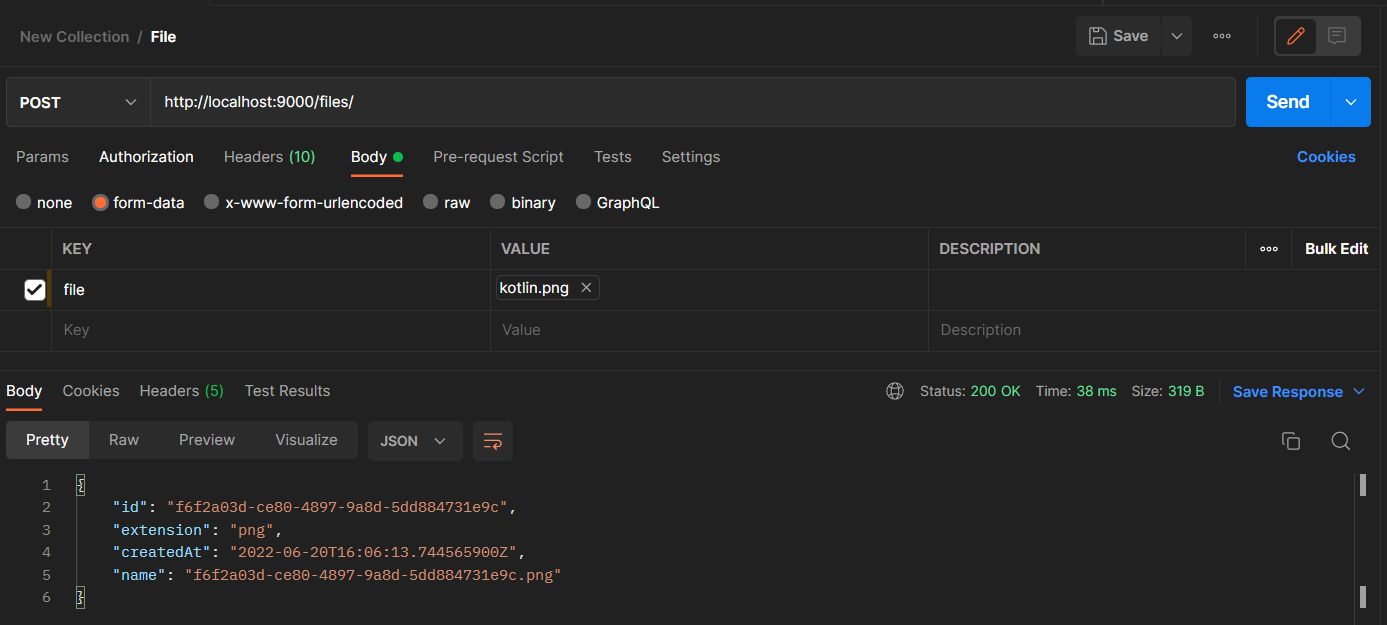Click the empty Key input field

coord(270,330)
